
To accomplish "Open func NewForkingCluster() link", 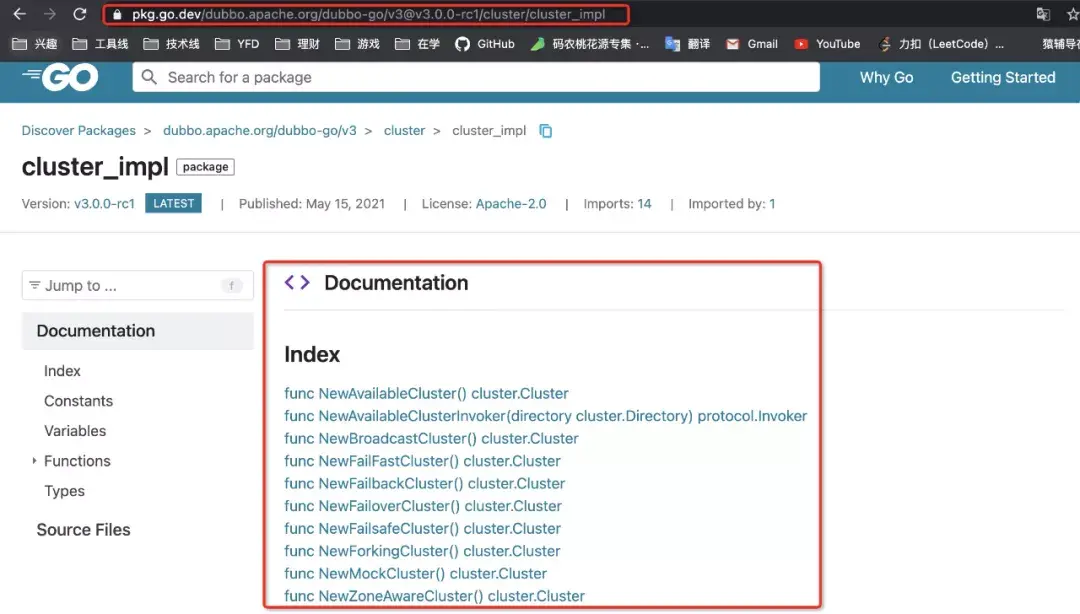I will [x=422, y=551].
